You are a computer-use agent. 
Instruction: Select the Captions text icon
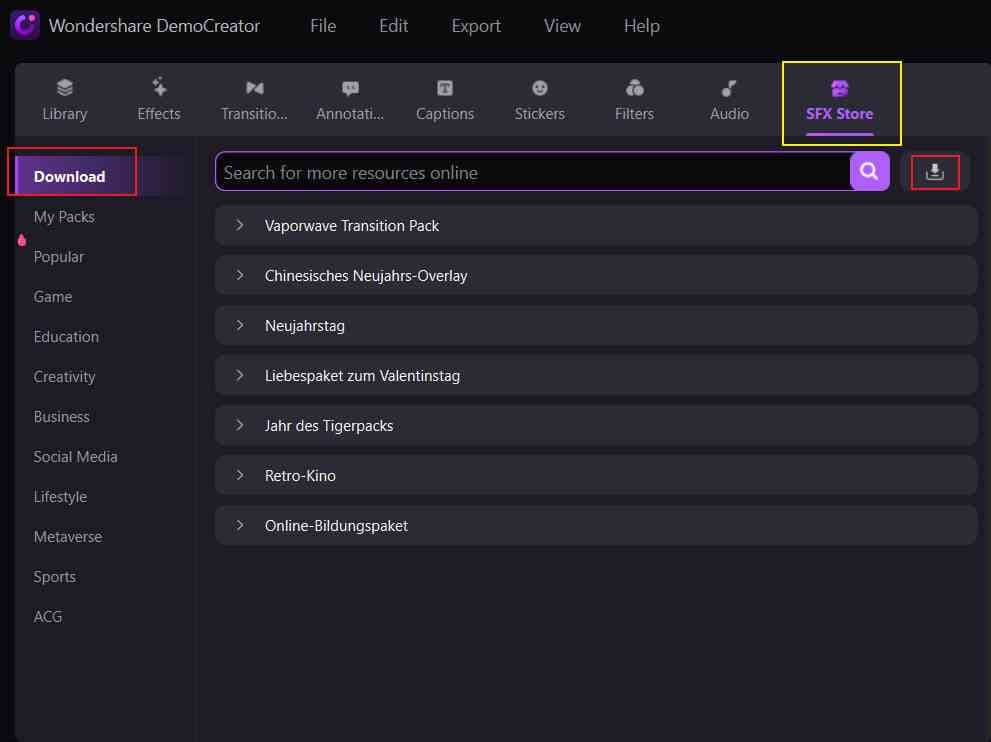click(x=445, y=88)
